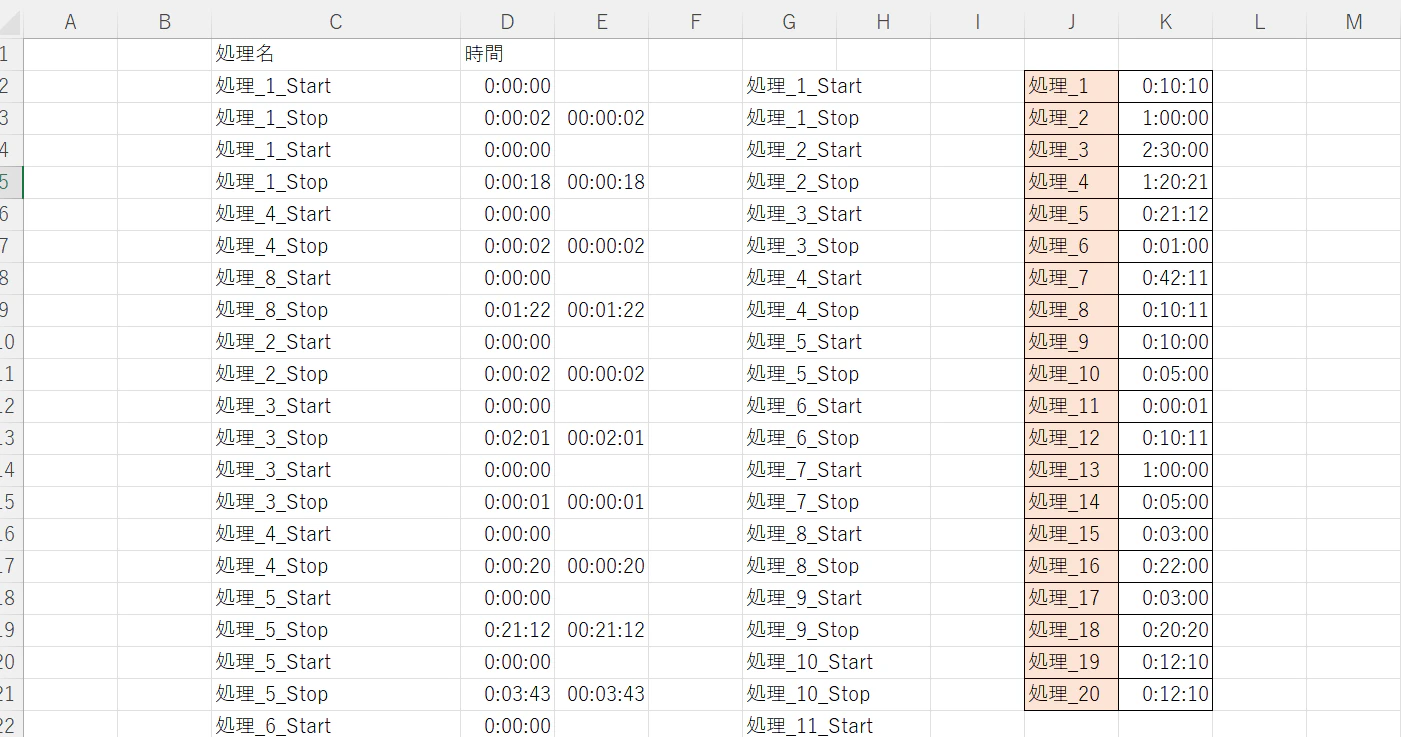Select the orange 処理_9 label cell
This screenshot has width=1401, height=737.
(1071, 342)
